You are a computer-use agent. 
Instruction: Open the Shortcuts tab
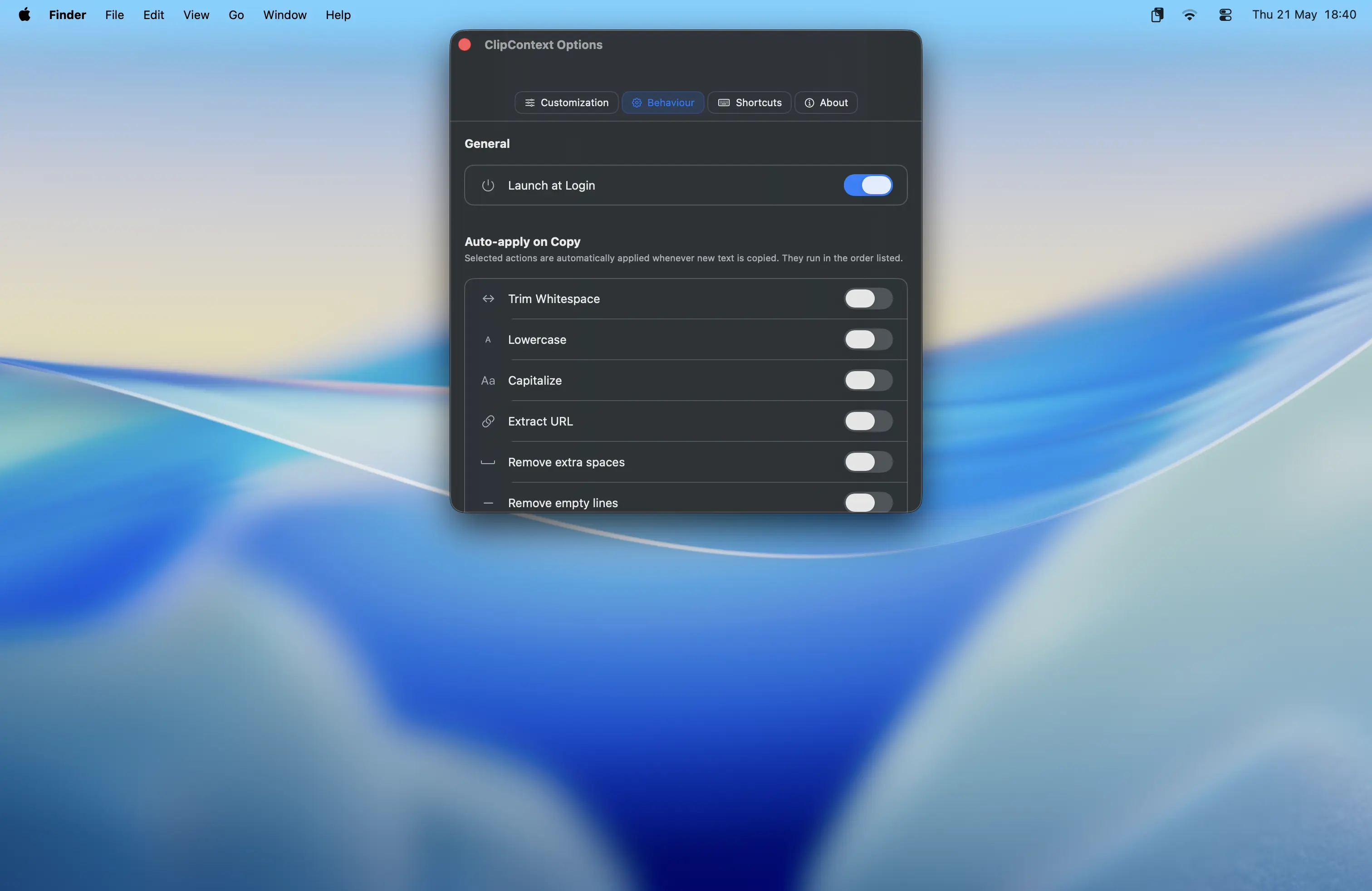point(749,103)
